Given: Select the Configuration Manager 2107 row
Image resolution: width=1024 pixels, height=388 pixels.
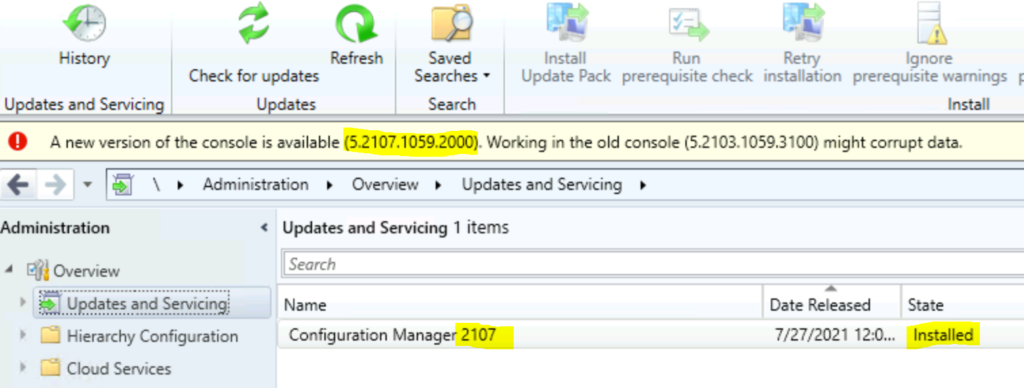Looking at the screenshot, I should 650,335.
